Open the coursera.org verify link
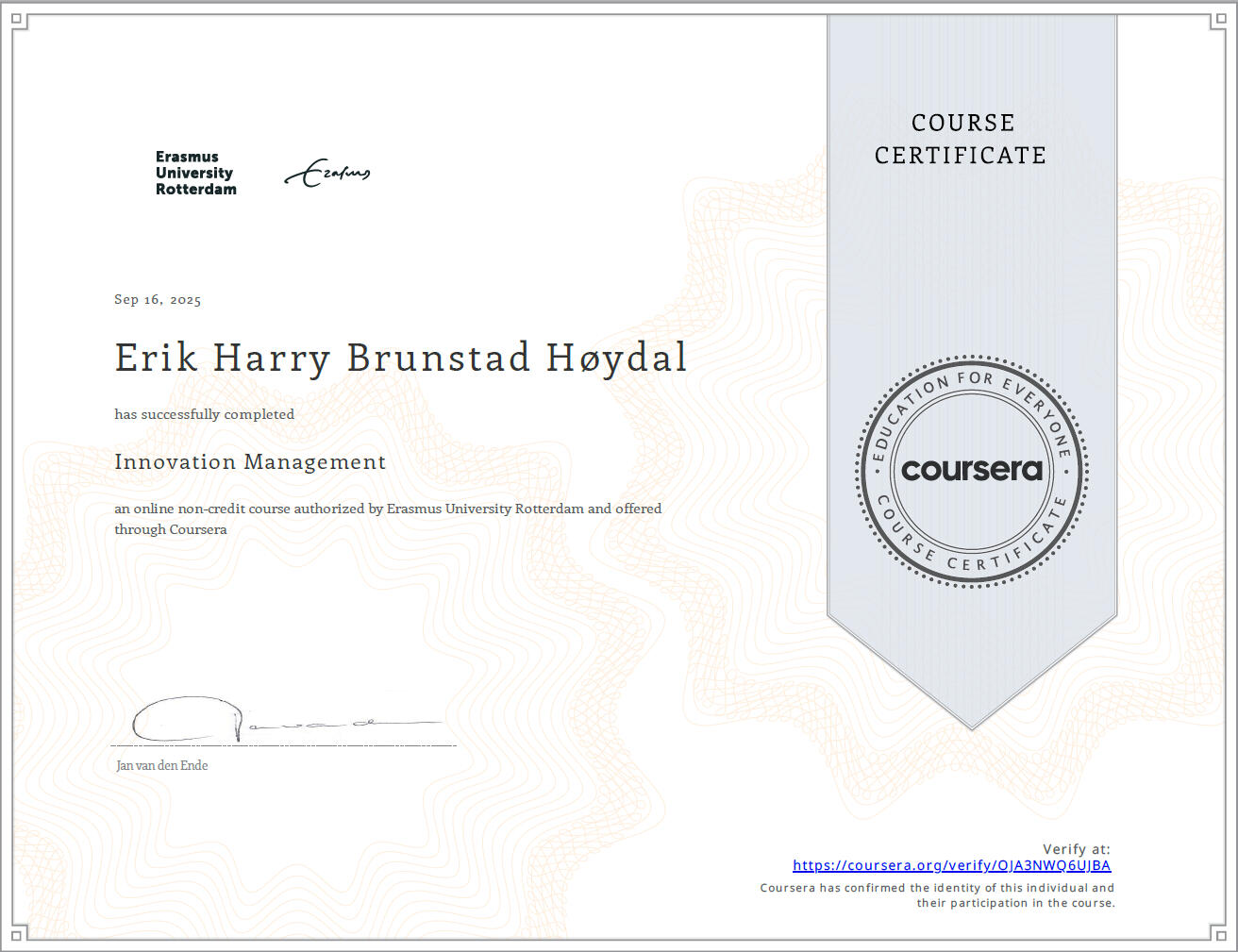Screen dimensions: 1238x952 coord(951,865)
